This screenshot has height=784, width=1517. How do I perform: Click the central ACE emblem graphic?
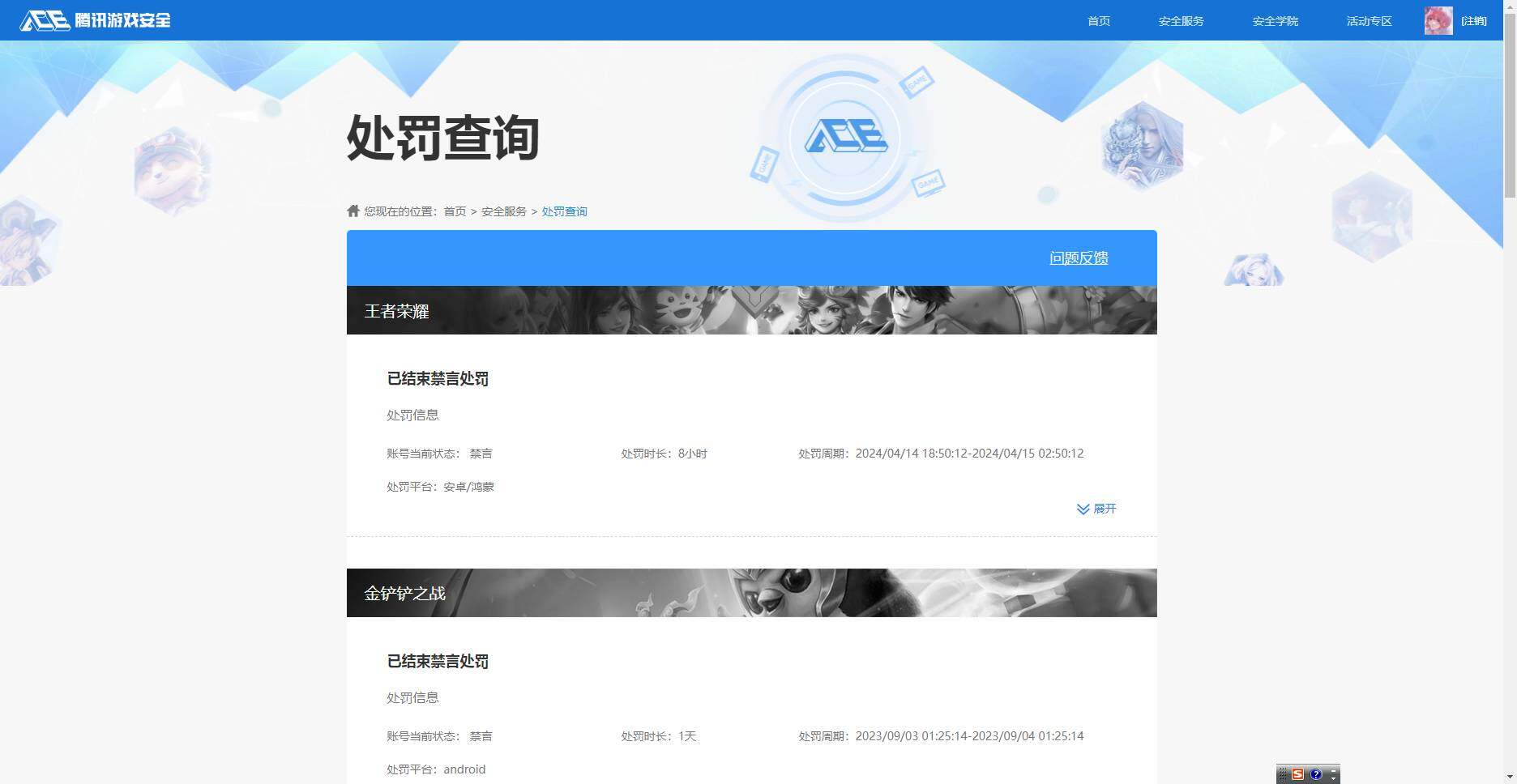[845, 137]
